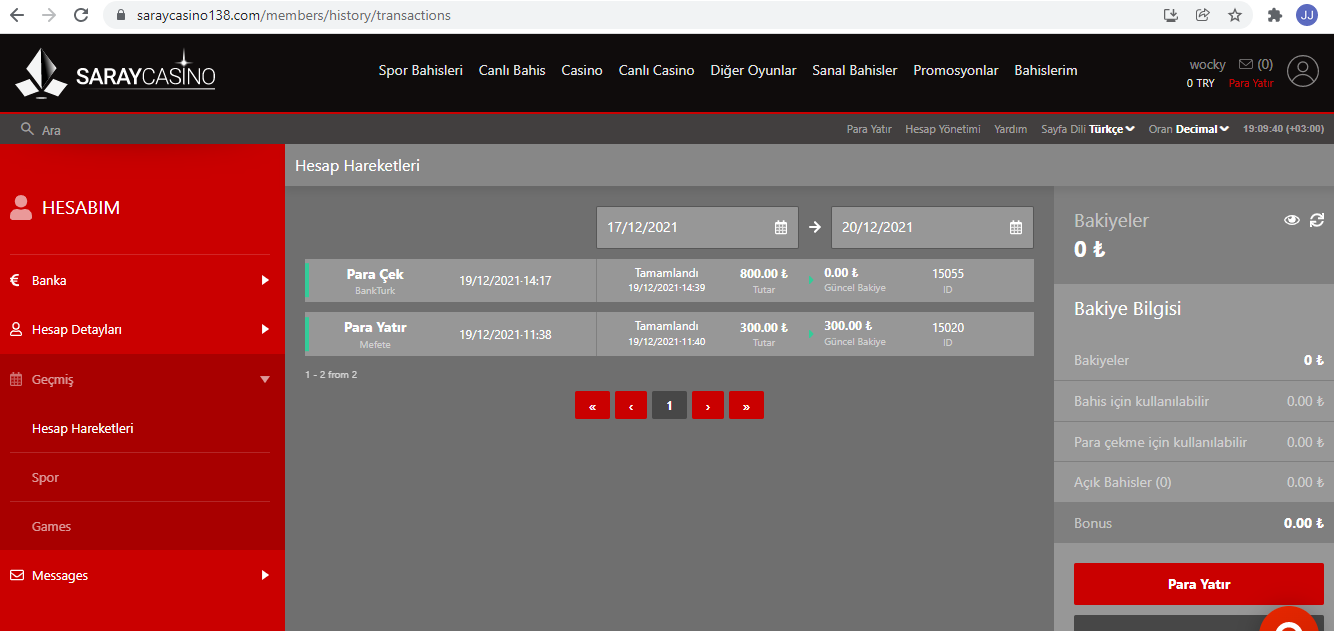Open the messages envelope icon in header
Viewport: 1334px width, 631px height.
coord(1246,64)
